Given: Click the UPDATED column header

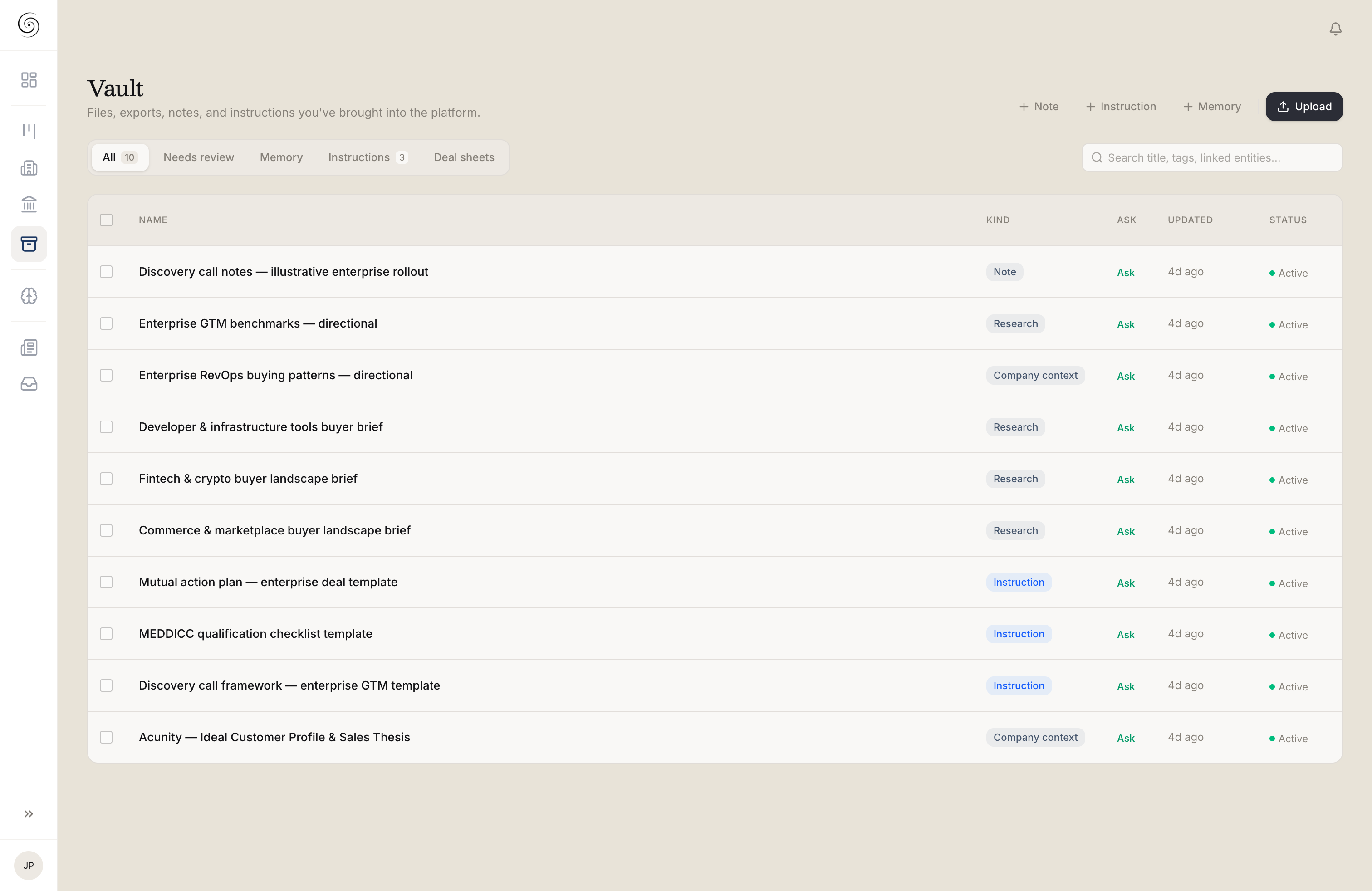Looking at the screenshot, I should tap(1190, 220).
